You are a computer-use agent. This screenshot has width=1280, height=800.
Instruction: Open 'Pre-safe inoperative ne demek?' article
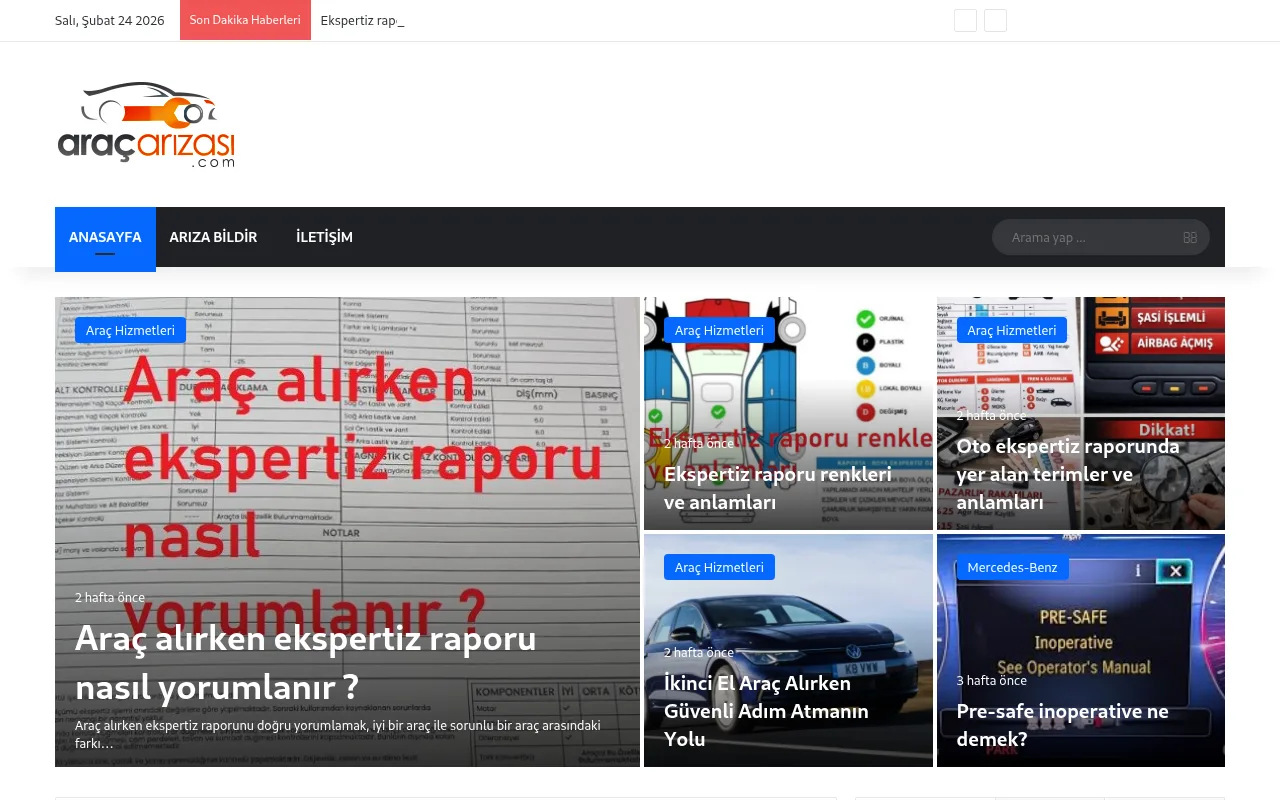[1062, 724]
